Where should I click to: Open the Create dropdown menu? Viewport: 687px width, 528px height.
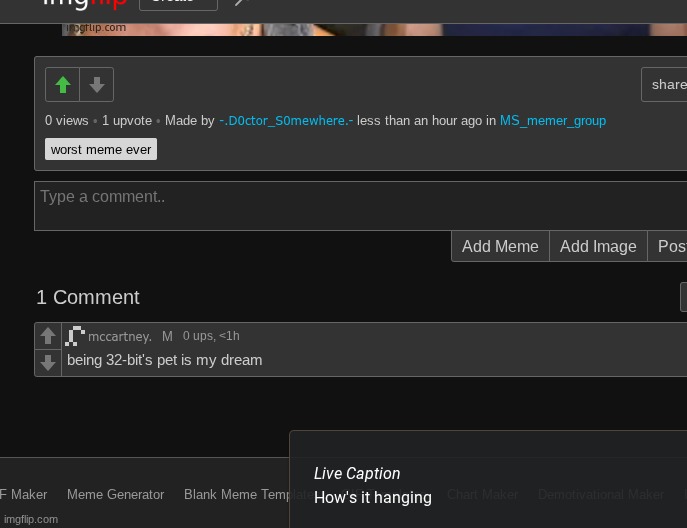coord(178,3)
